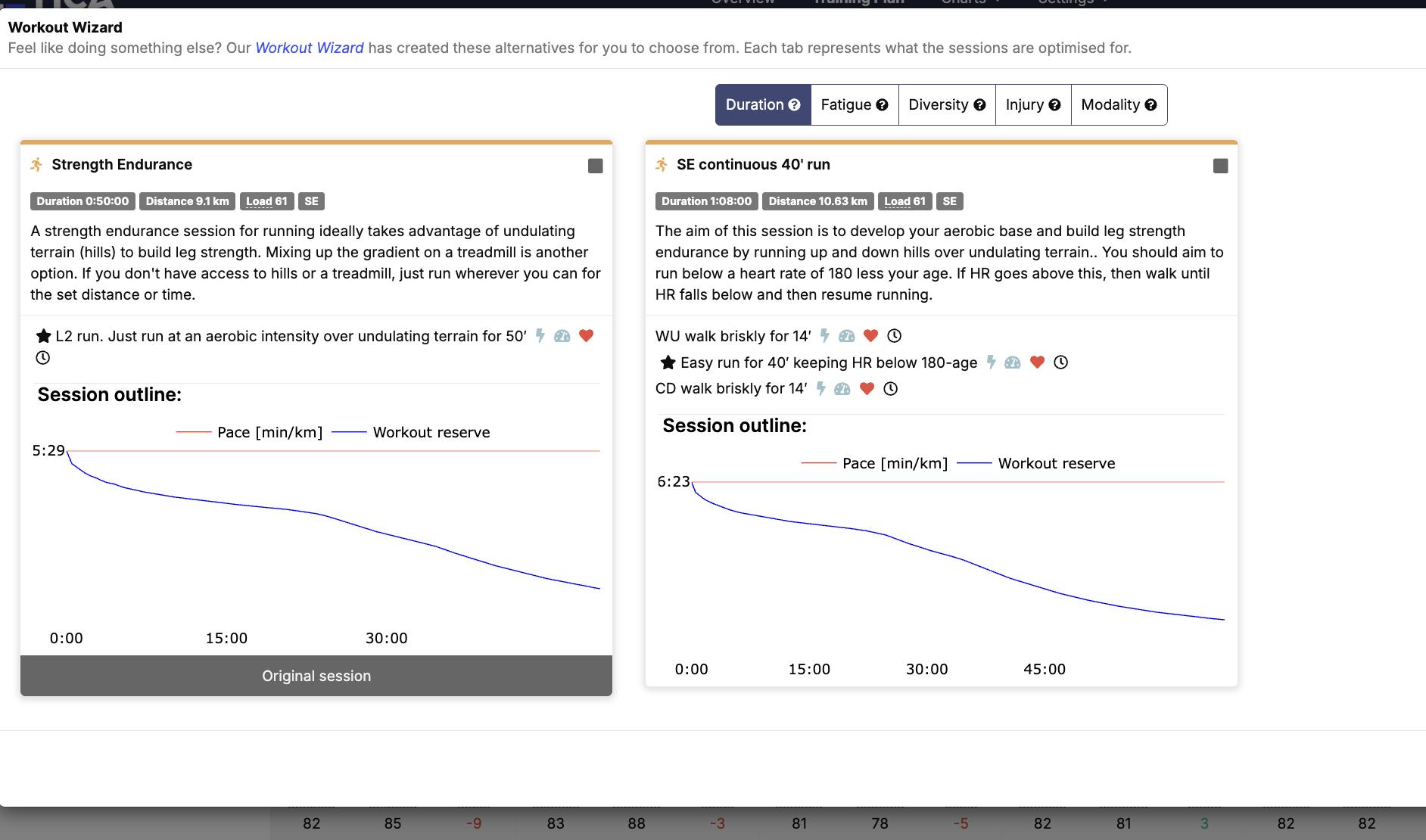Click pace gauge icon on L2 run step
The width and height of the screenshot is (1426, 840).
click(x=562, y=336)
